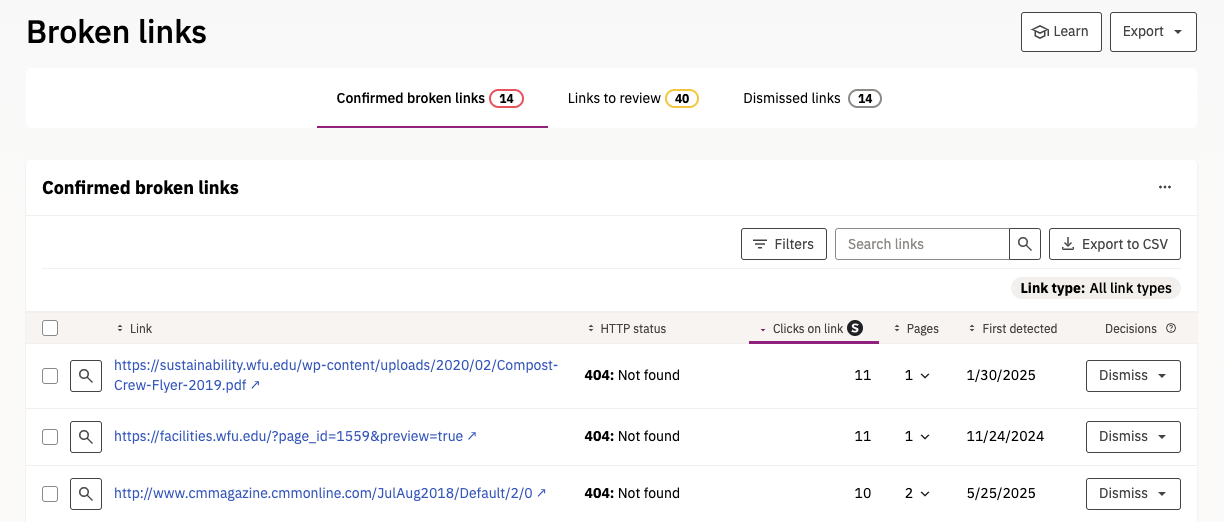The height and width of the screenshot is (522, 1224).
Task: Open the Filters button
Action: click(784, 244)
